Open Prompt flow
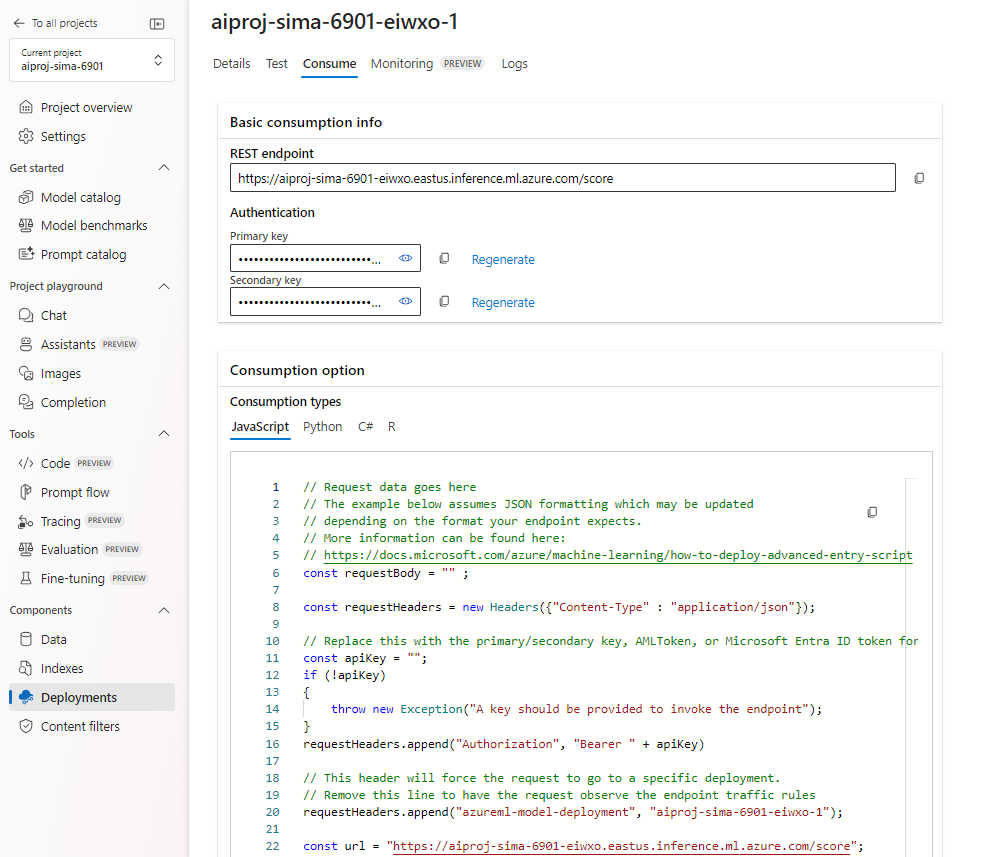The height and width of the screenshot is (857, 991). pos(75,492)
